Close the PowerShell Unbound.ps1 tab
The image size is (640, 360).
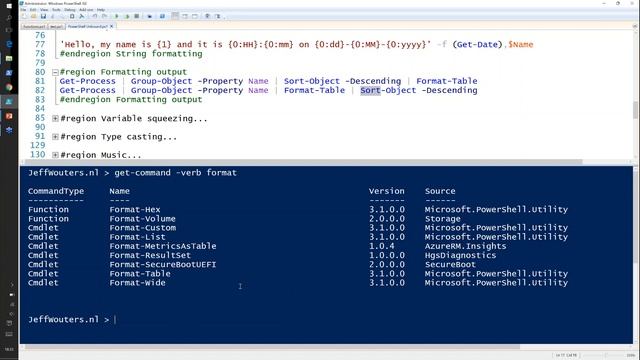pyautogui.click(x=111, y=27)
